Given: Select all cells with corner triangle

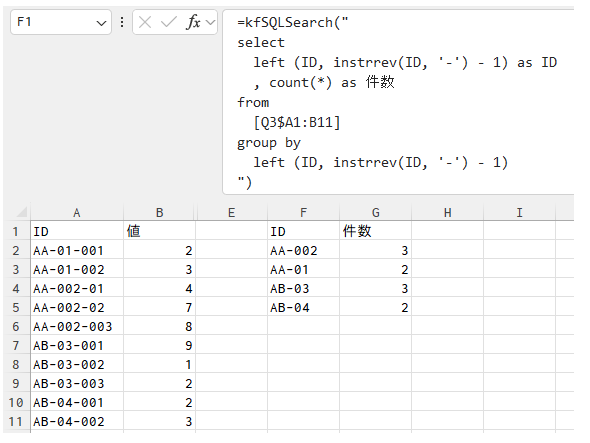Looking at the screenshot, I should [22, 212].
